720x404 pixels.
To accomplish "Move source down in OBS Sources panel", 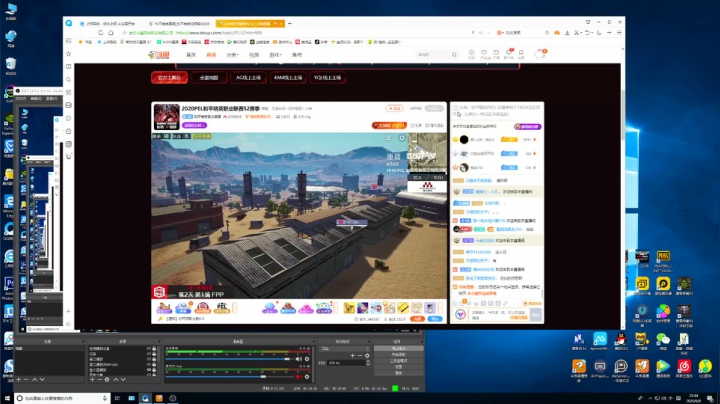I will [124, 379].
